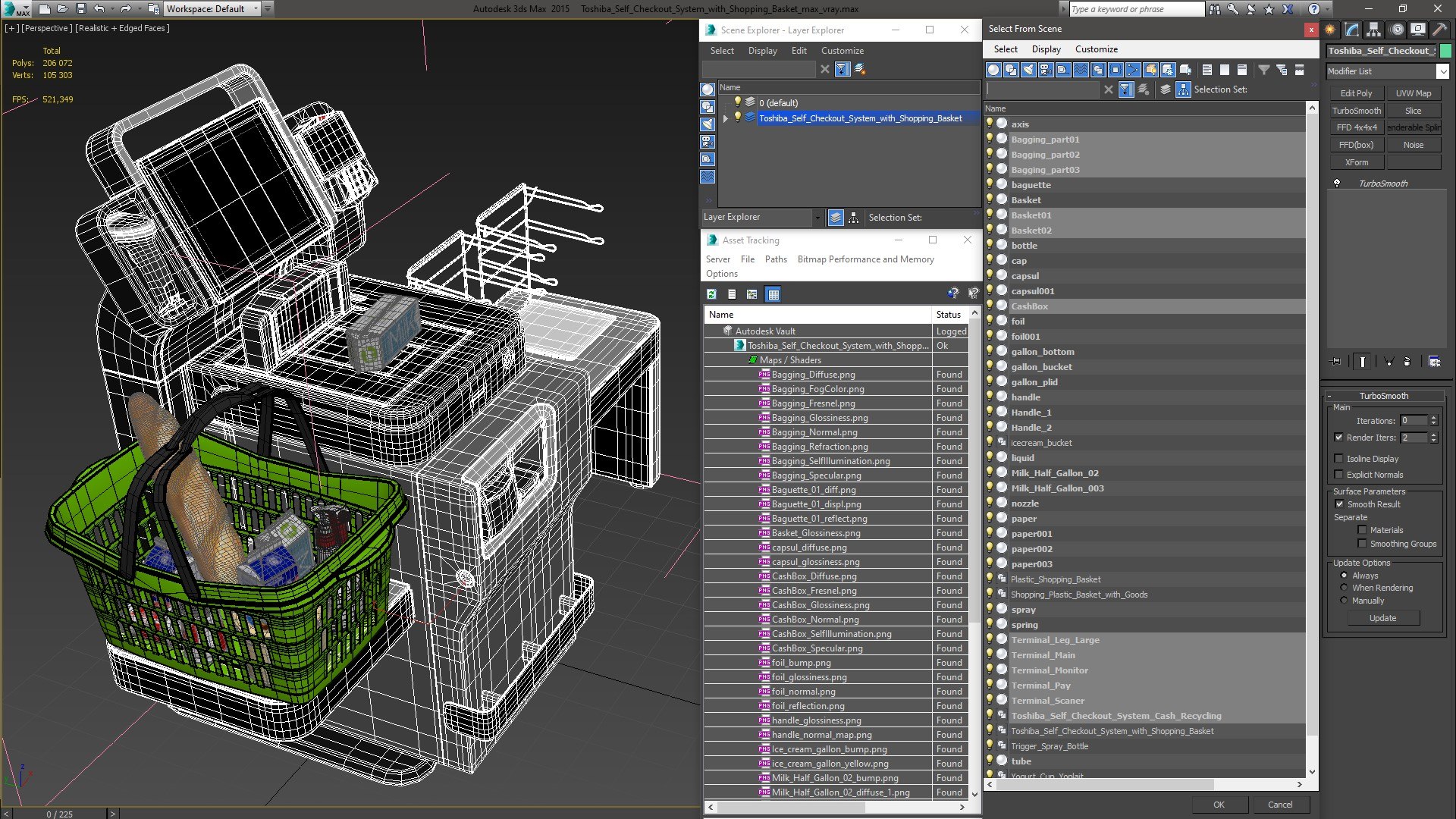Expand the Toshiba_Self_Checkout layer in Layer Explorer

[726, 118]
